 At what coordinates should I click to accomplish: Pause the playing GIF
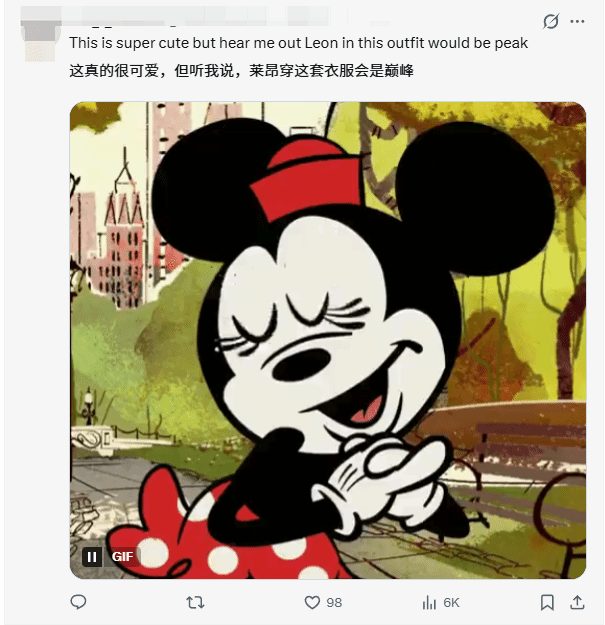point(92,557)
